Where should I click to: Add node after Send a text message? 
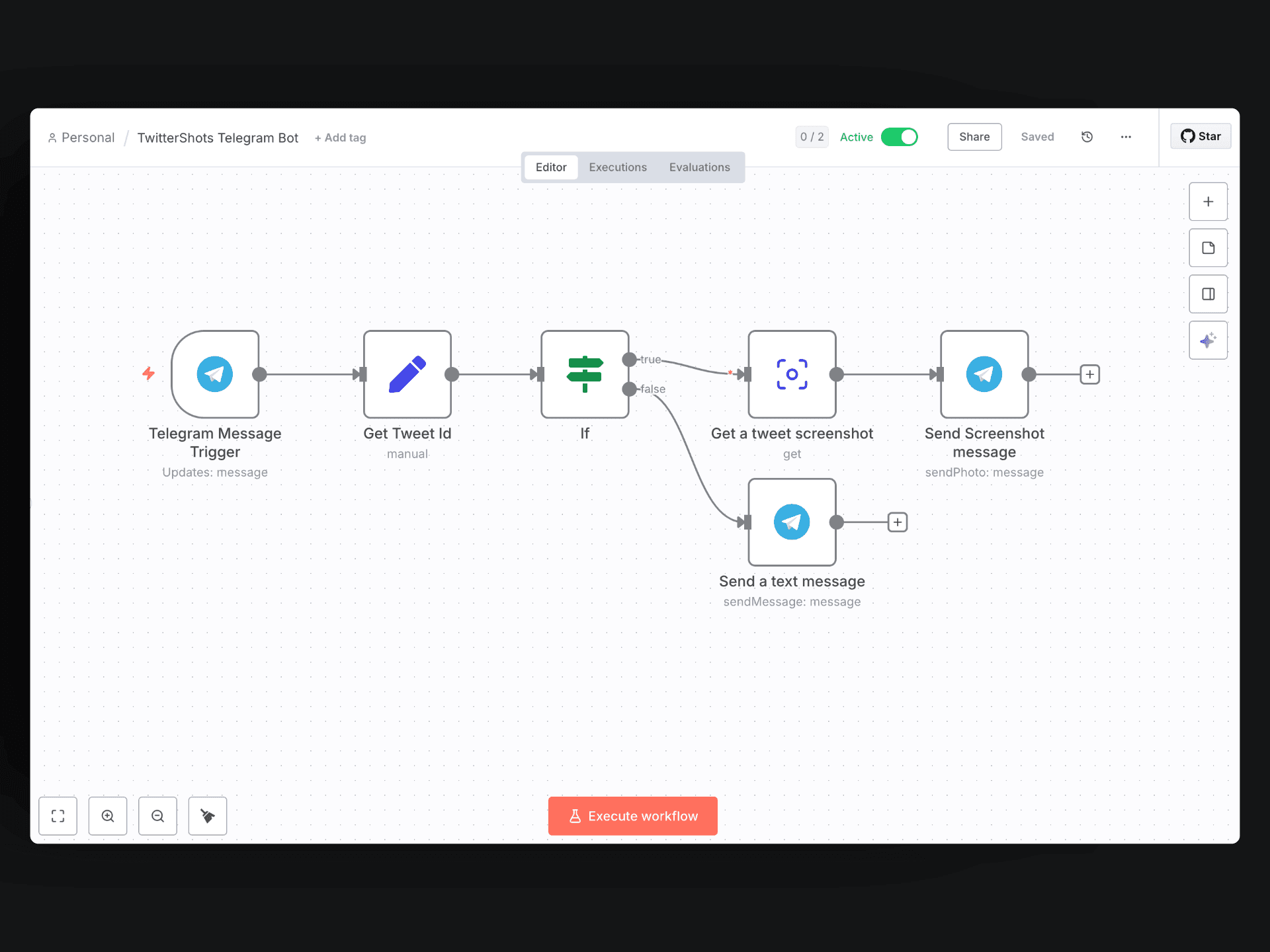click(x=897, y=522)
